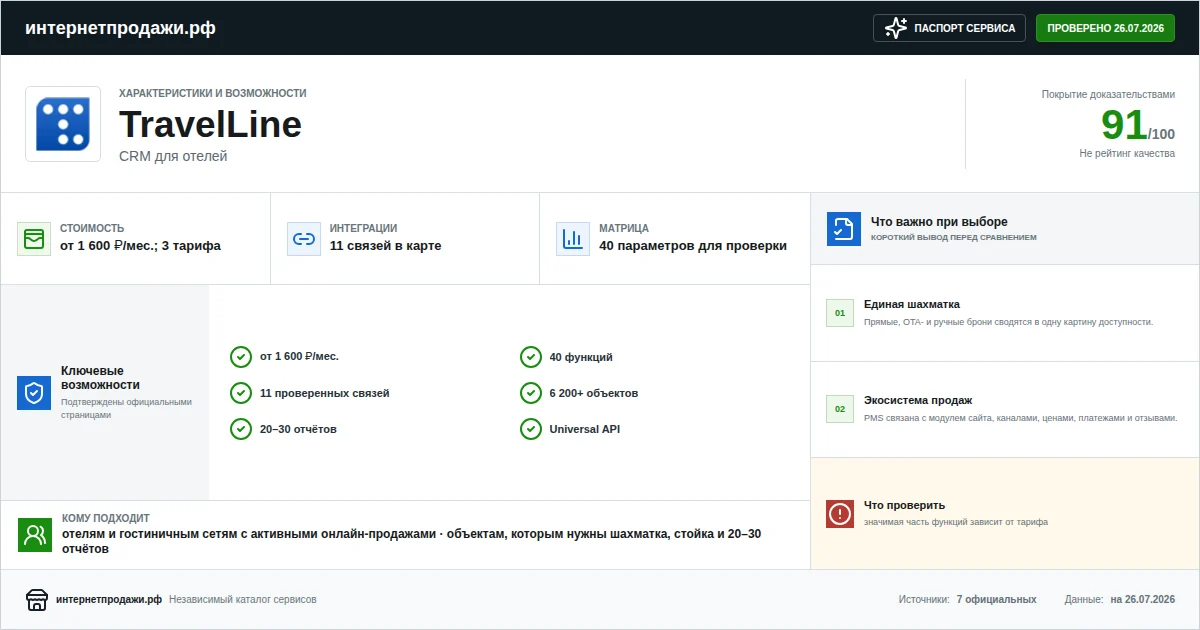Click the Проверено 26.07.2026 badge
The image size is (1200, 630).
pos(1105,28)
